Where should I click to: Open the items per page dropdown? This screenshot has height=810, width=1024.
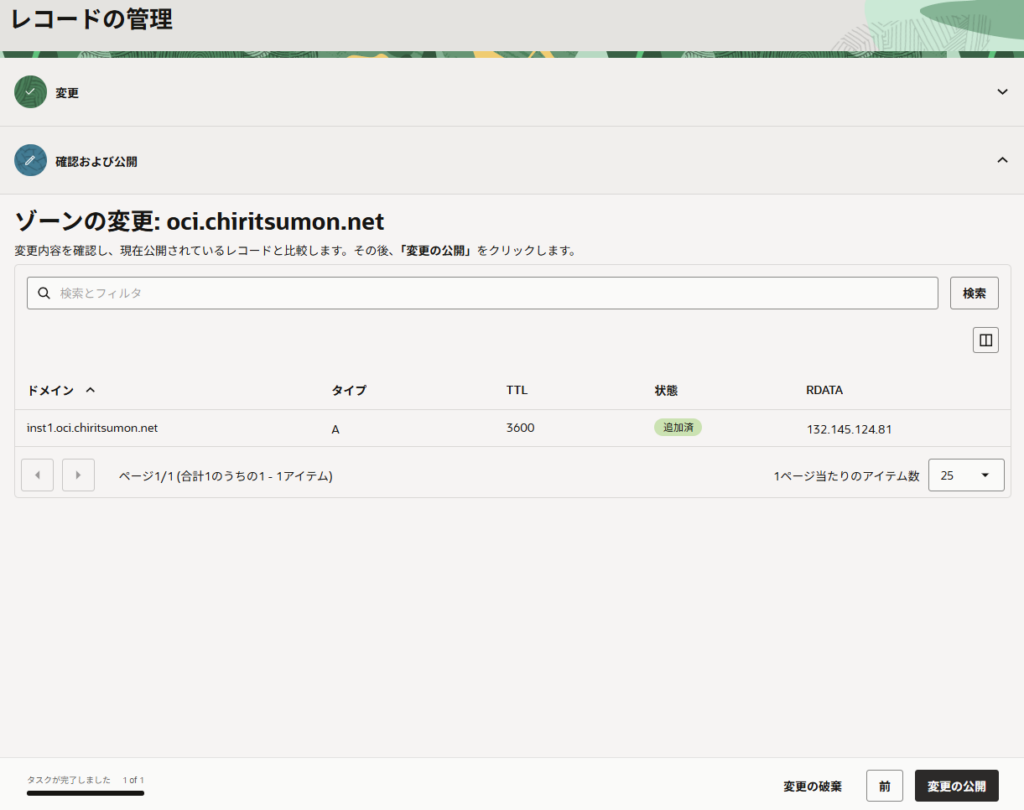click(x=965, y=476)
